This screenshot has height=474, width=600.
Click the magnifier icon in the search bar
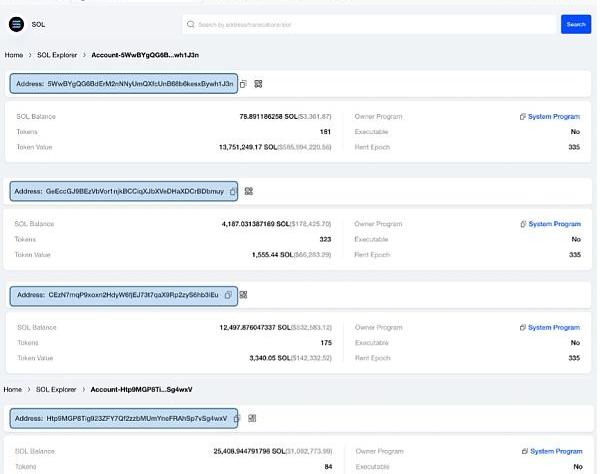[x=190, y=24]
